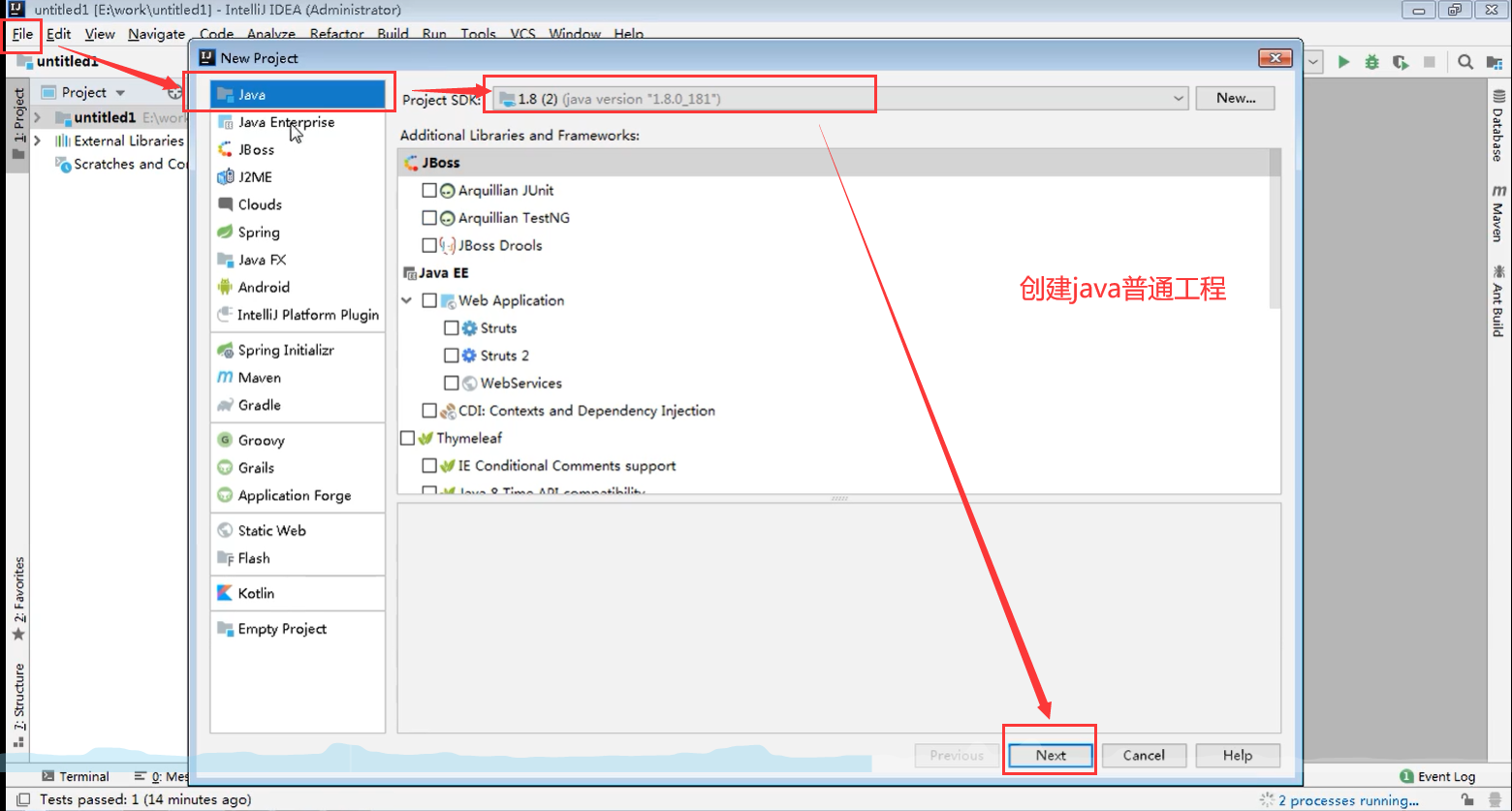Click New... SDK button
Viewport: 1512px width, 811px height.
pyautogui.click(x=1235, y=98)
